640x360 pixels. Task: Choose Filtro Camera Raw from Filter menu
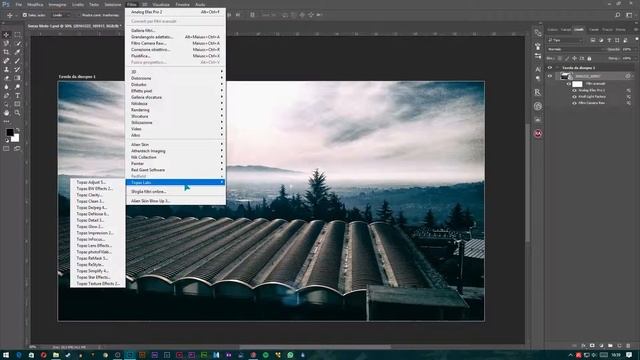[176, 43]
